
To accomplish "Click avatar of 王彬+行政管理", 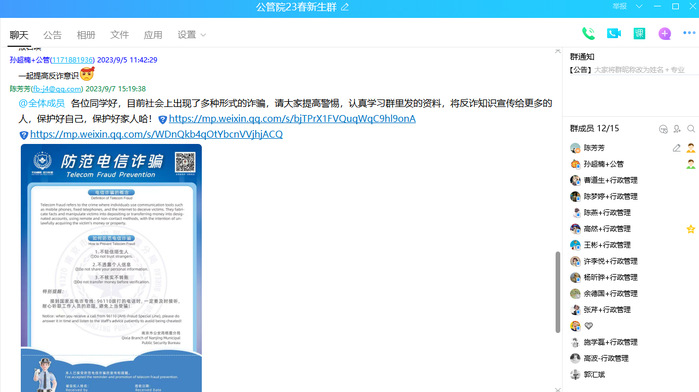I will [575, 245].
